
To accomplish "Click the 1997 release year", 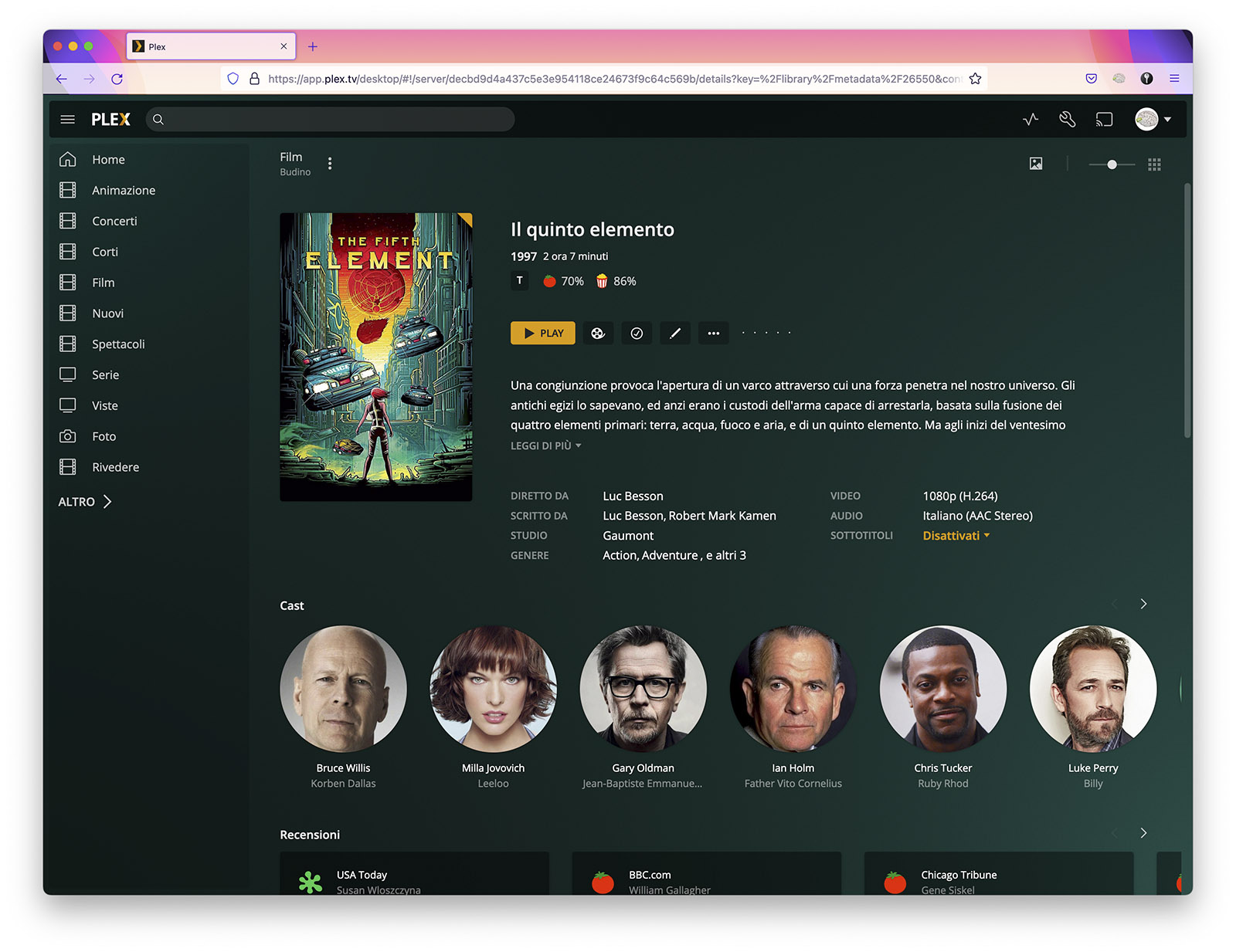I will coord(524,256).
